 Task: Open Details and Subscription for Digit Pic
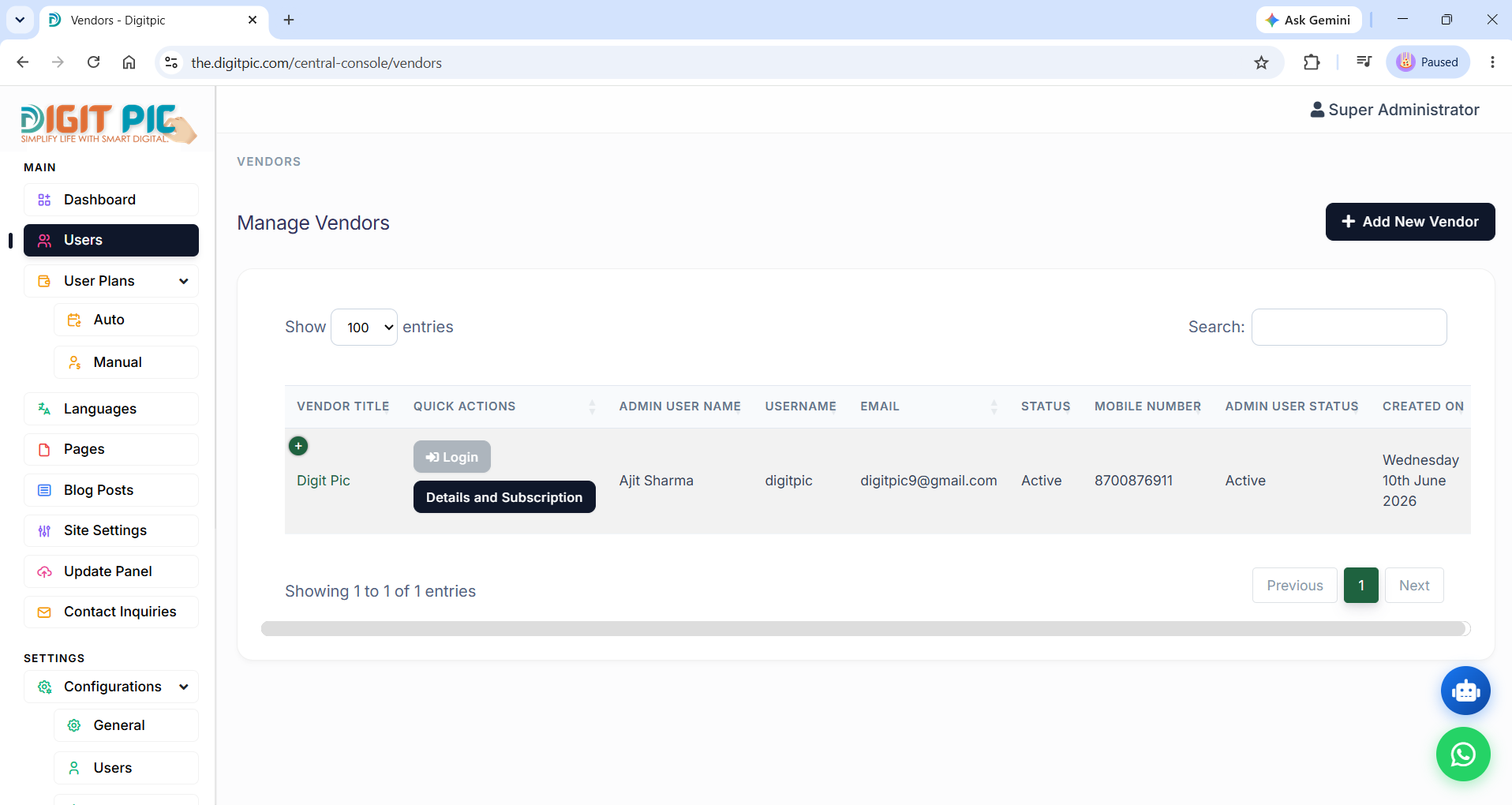coord(504,497)
